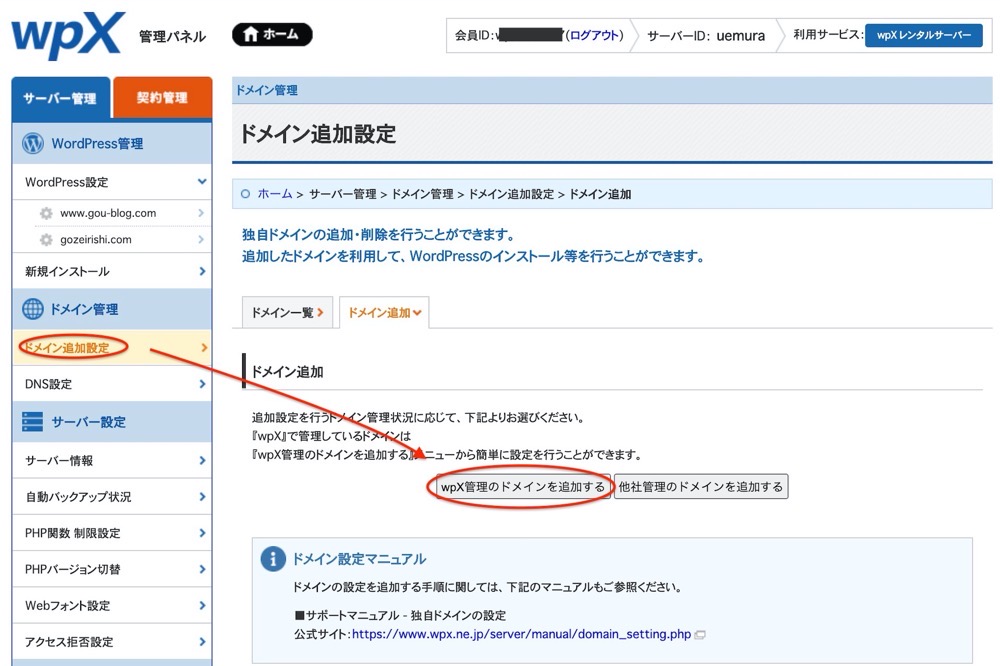Click the ドメイン追加設定 page heading

point(318,135)
